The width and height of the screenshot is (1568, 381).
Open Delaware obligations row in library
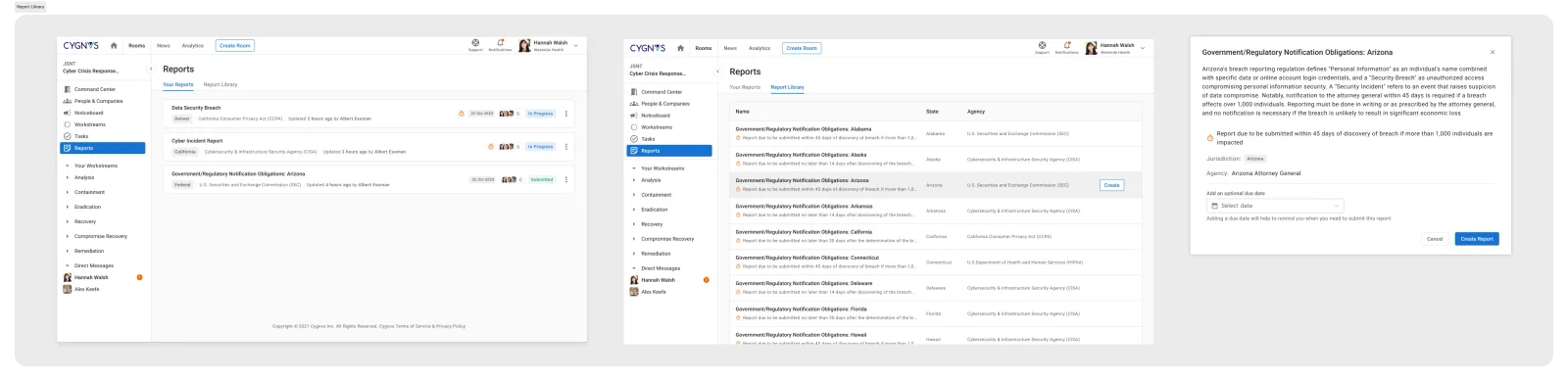point(936,287)
